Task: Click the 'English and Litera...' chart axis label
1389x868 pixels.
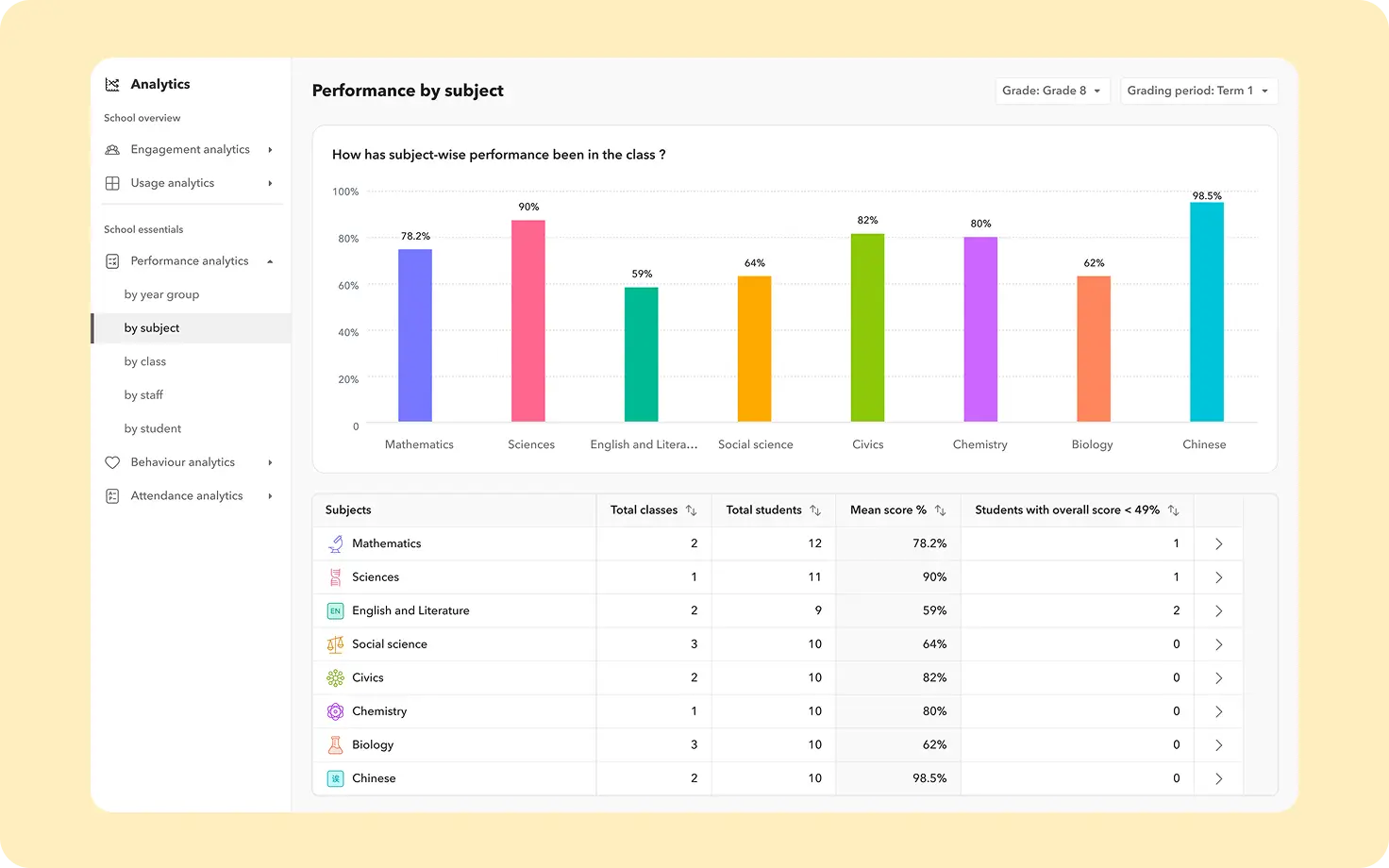Action: coord(644,444)
